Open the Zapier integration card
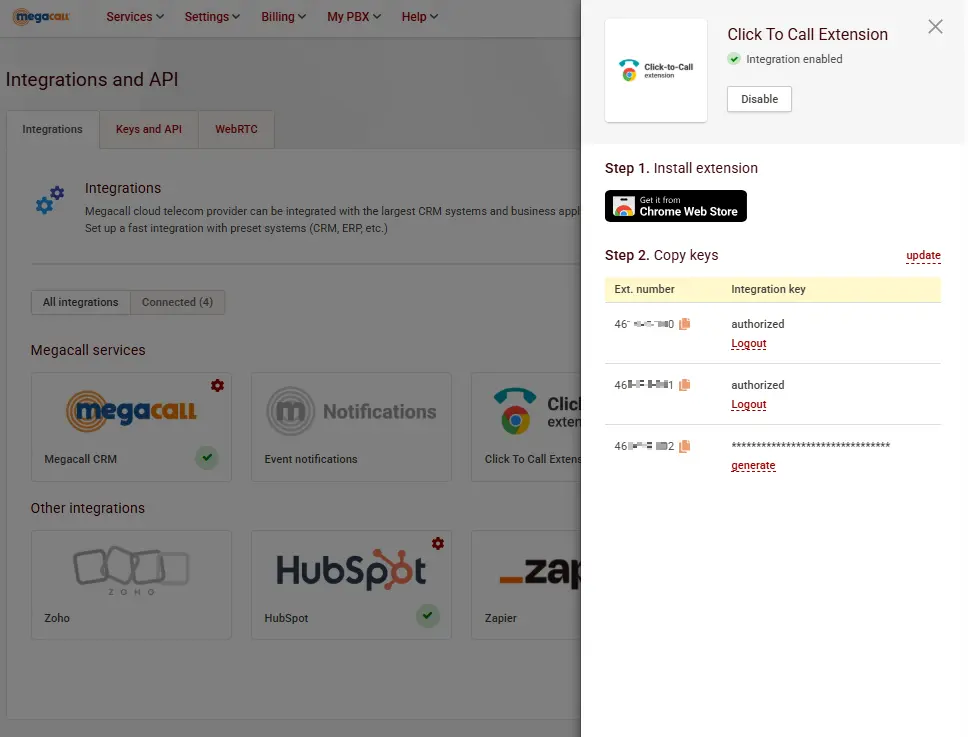 tap(526, 585)
